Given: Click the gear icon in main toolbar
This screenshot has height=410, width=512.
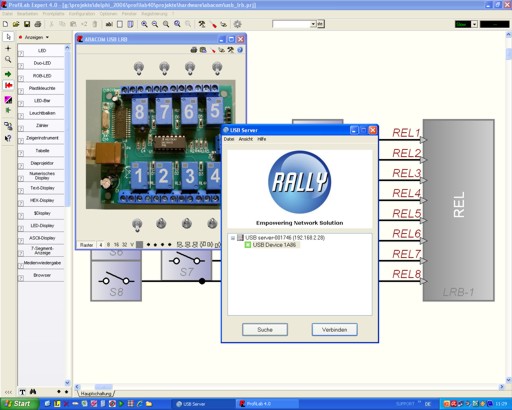Looking at the screenshot, I should [x=237, y=24].
